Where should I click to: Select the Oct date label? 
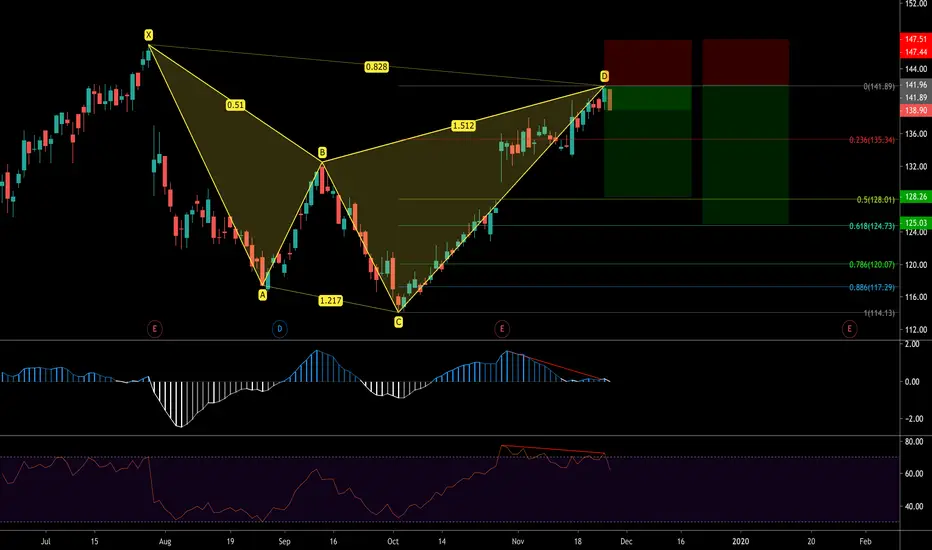point(393,542)
